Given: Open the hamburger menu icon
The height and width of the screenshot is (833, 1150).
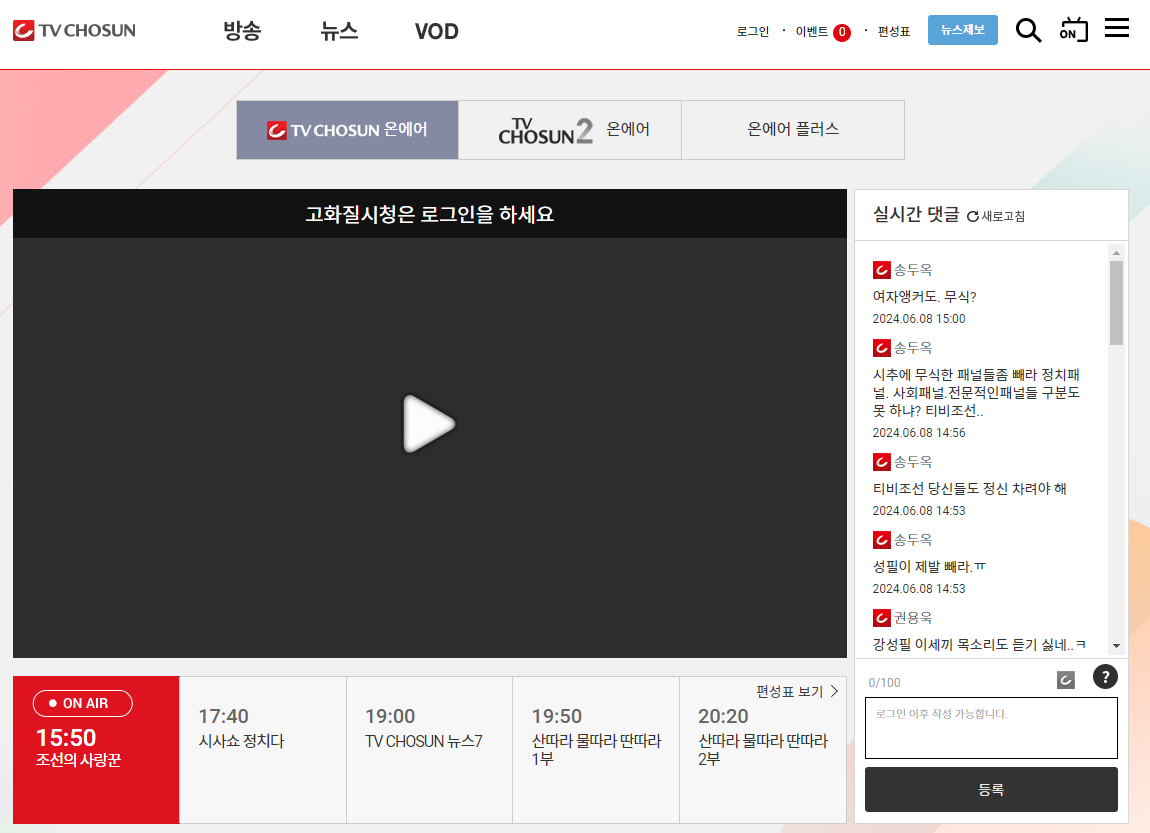Looking at the screenshot, I should point(1117,28).
